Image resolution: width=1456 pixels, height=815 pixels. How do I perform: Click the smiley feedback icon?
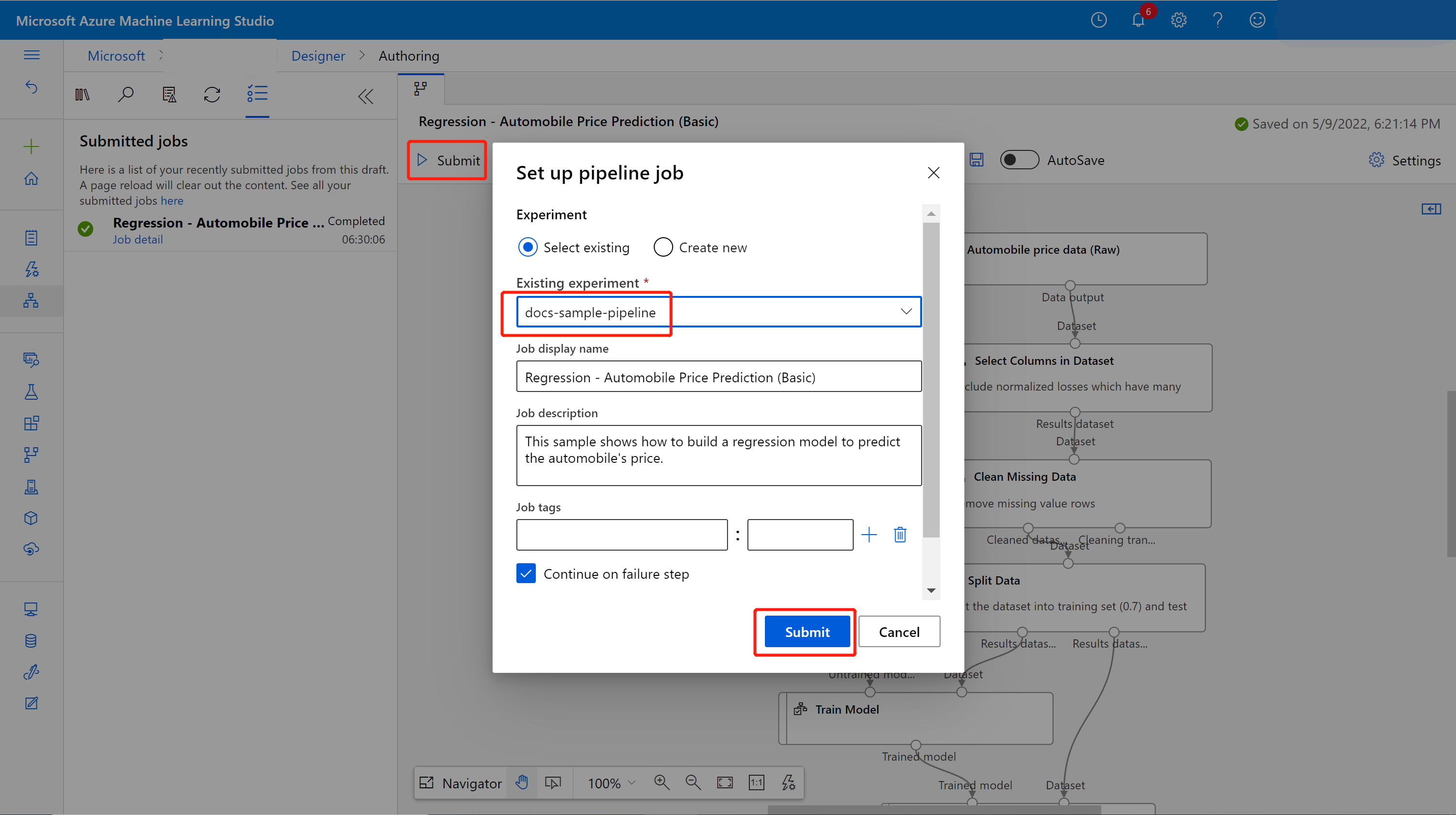[x=1257, y=20]
